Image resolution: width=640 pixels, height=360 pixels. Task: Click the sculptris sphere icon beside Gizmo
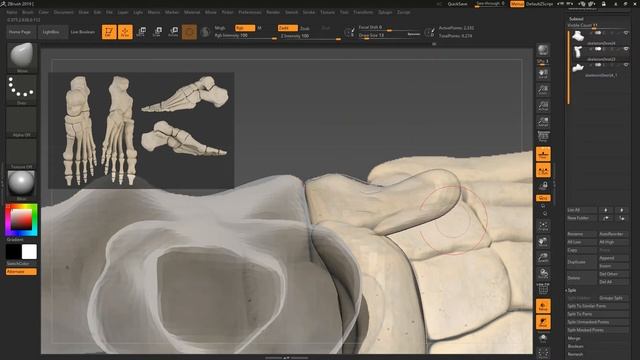205,32
